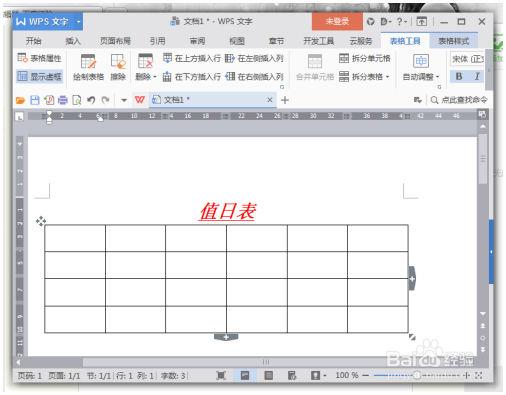Toggle Italic formatting button
506x395 pixels.
(x=477, y=76)
